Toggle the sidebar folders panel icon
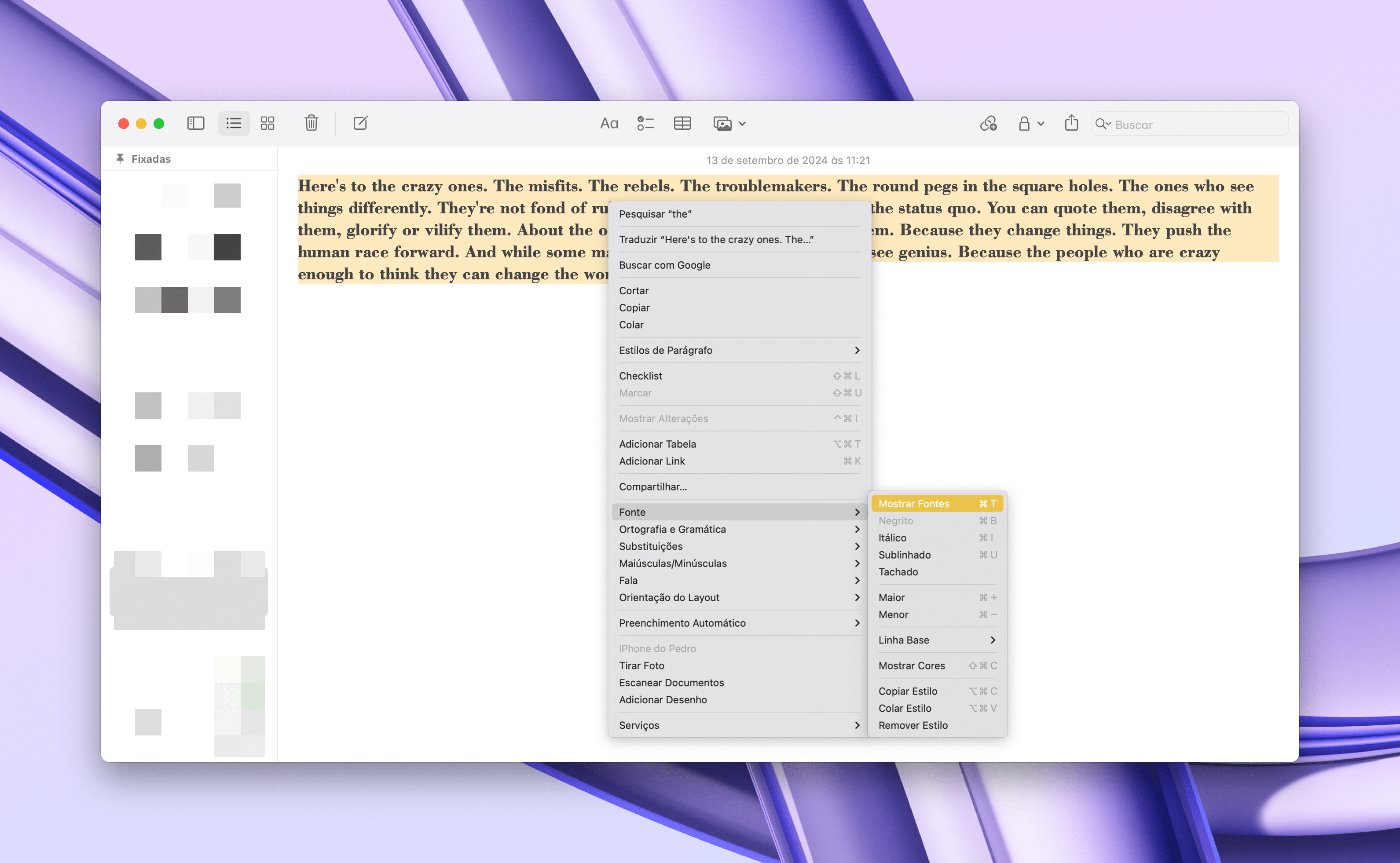This screenshot has width=1400, height=863. pyautogui.click(x=195, y=123)
